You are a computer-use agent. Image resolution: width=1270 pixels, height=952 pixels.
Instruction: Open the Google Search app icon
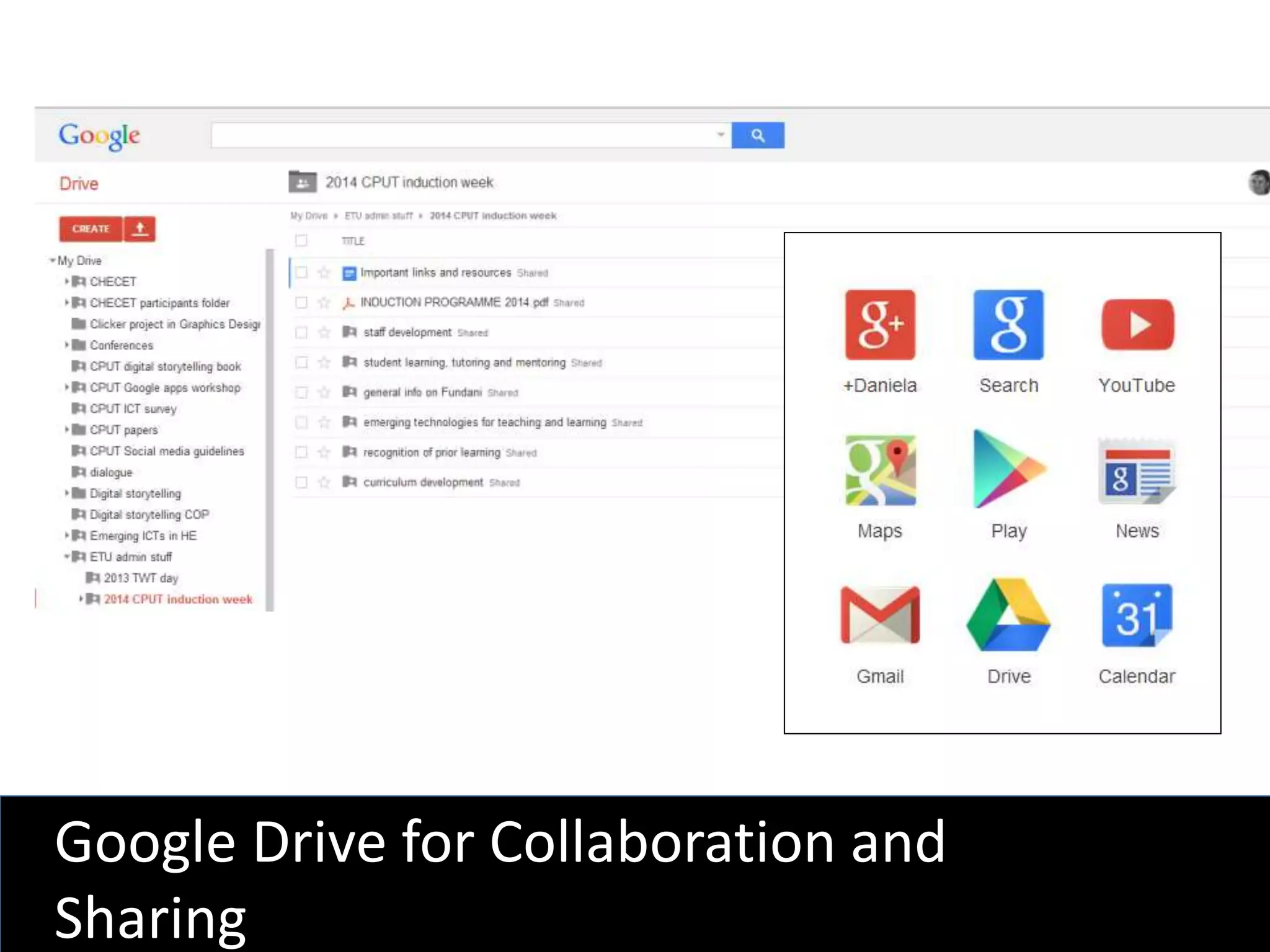[1008, 325]
